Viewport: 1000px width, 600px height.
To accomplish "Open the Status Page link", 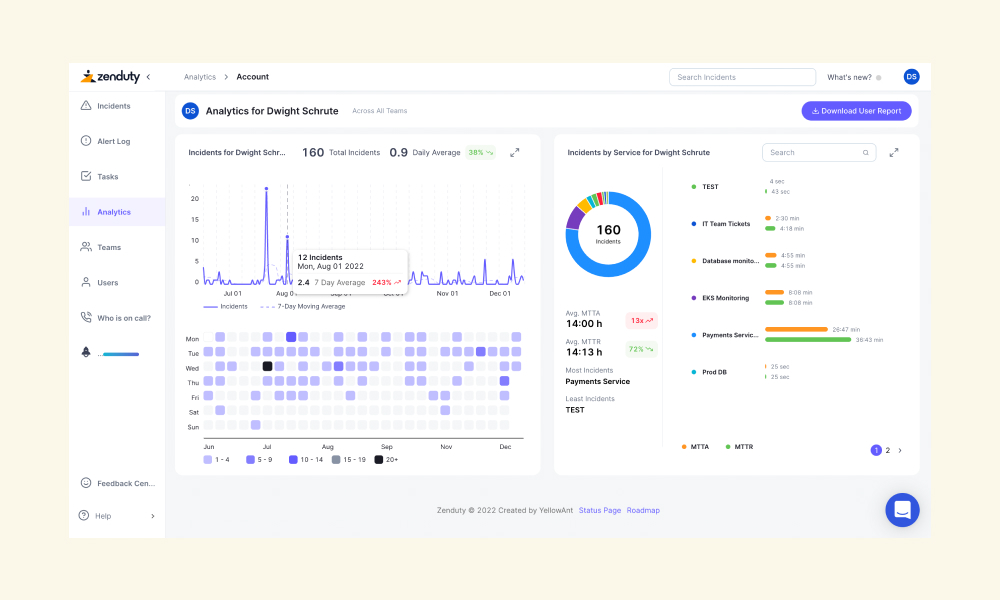I will click(599, 510).
